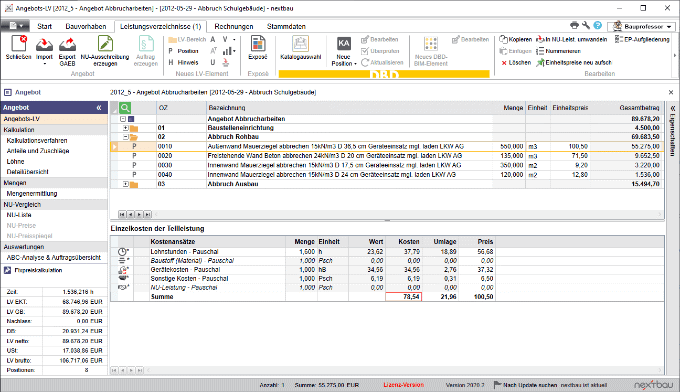The width and height of the screenshot is (680, 392).
Task: Switch to the Start tab
Action: (x=44, y=26)
